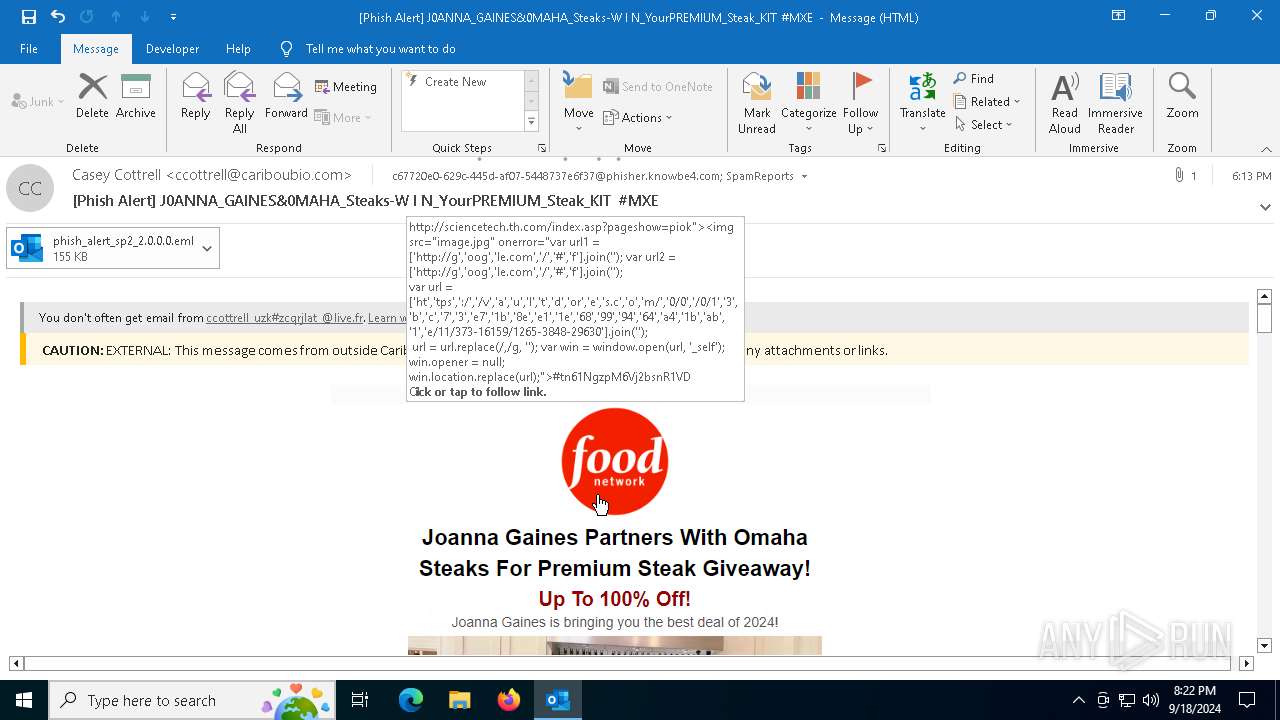Open Immersive Reader

(1115, 102)
